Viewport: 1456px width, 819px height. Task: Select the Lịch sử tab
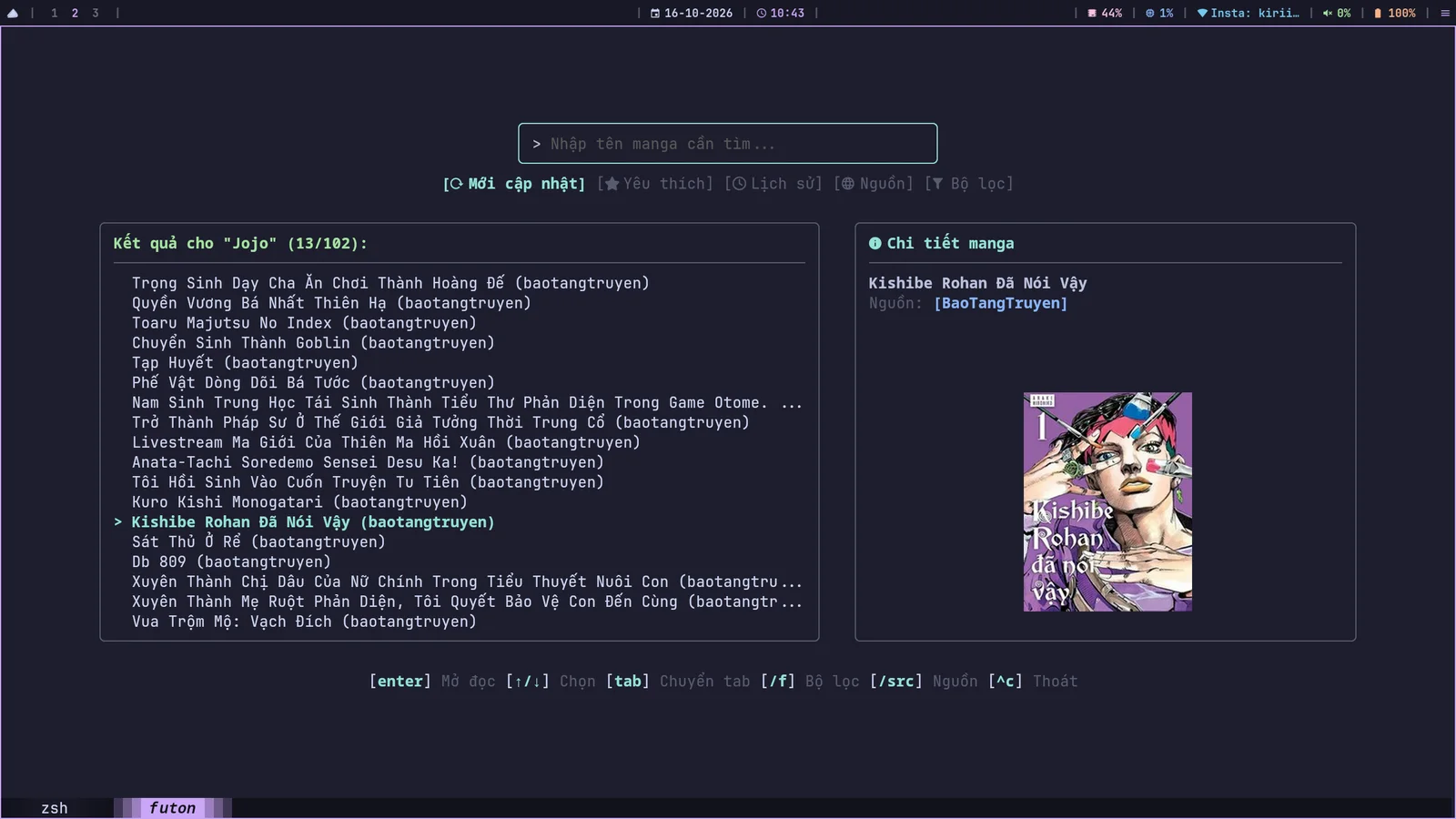(x=773, y=184)
